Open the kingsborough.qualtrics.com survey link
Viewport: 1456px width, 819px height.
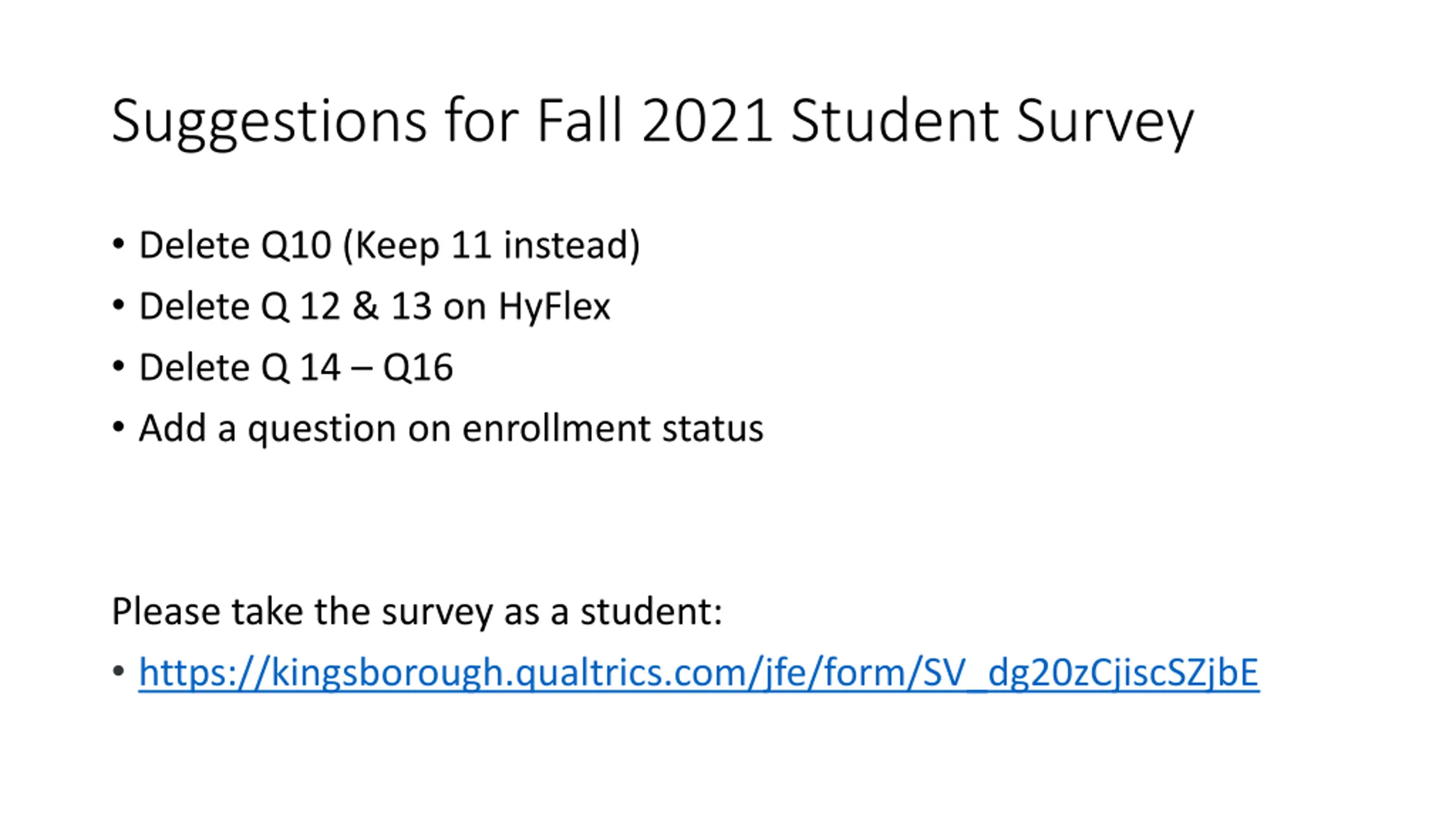(699, 672)
